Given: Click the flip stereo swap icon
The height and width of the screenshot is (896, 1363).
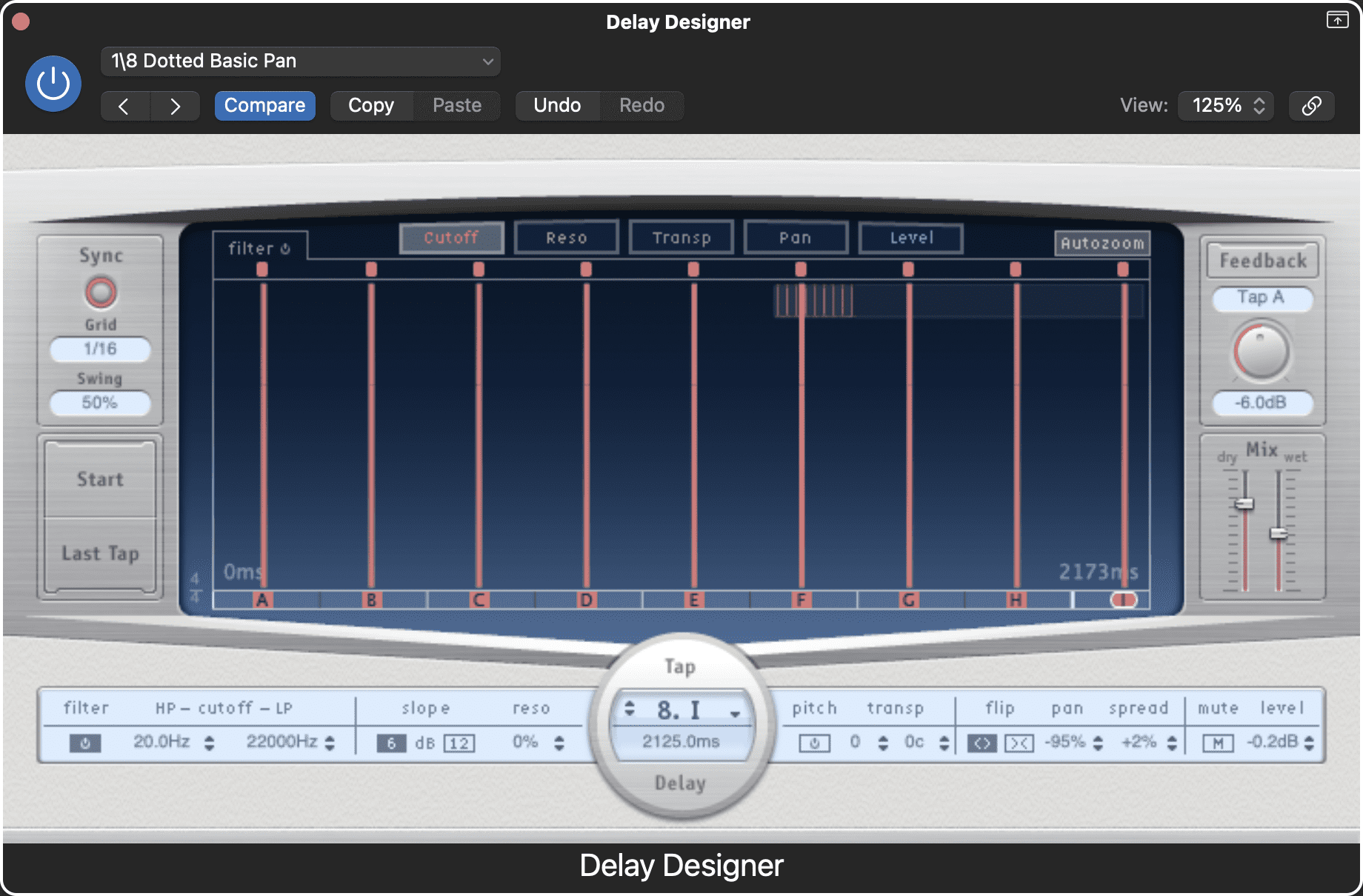Looking at the screenshot, I should pos(982,743).
